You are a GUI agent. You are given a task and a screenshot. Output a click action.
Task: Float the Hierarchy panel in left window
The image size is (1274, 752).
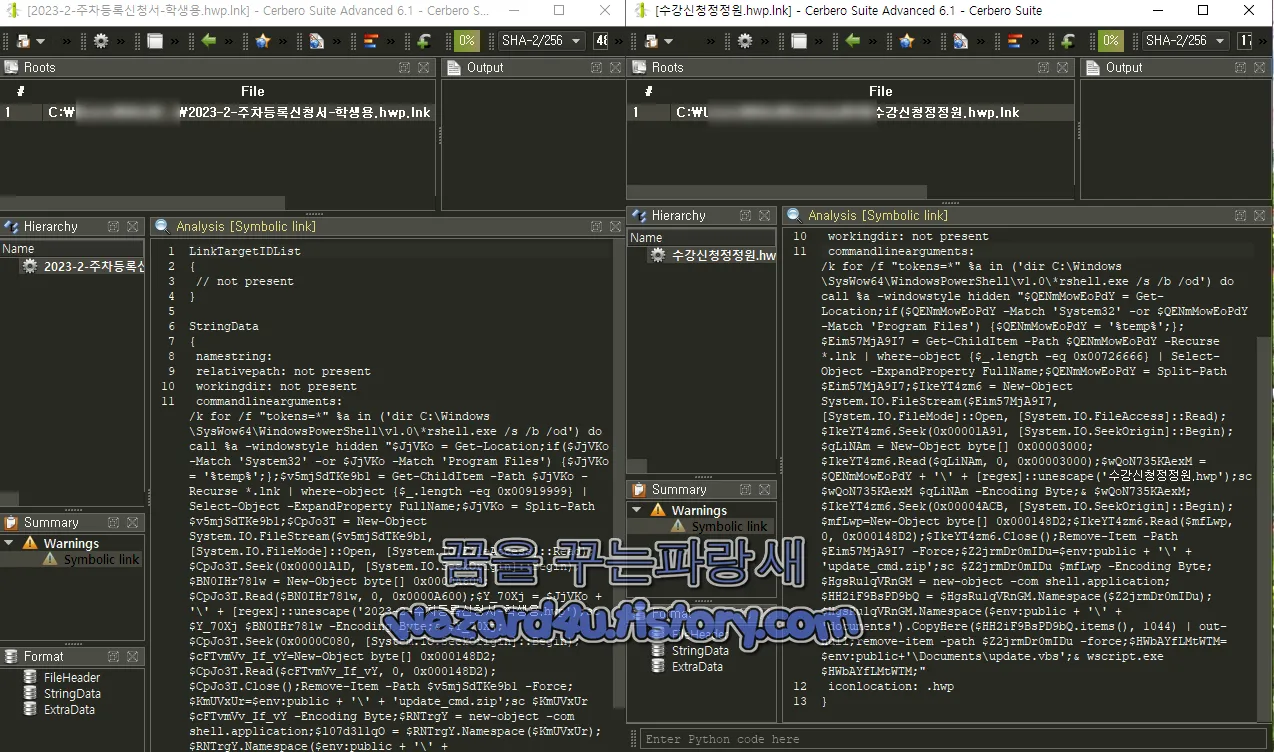(113, 227)
